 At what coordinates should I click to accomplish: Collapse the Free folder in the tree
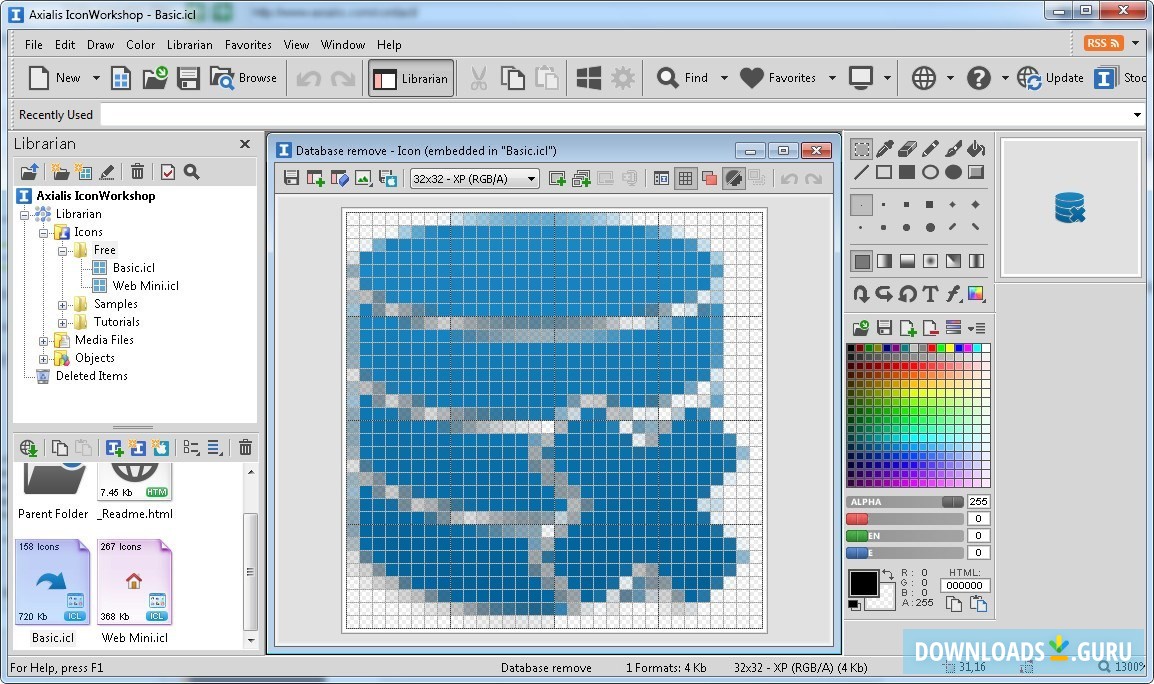[62, 250]
